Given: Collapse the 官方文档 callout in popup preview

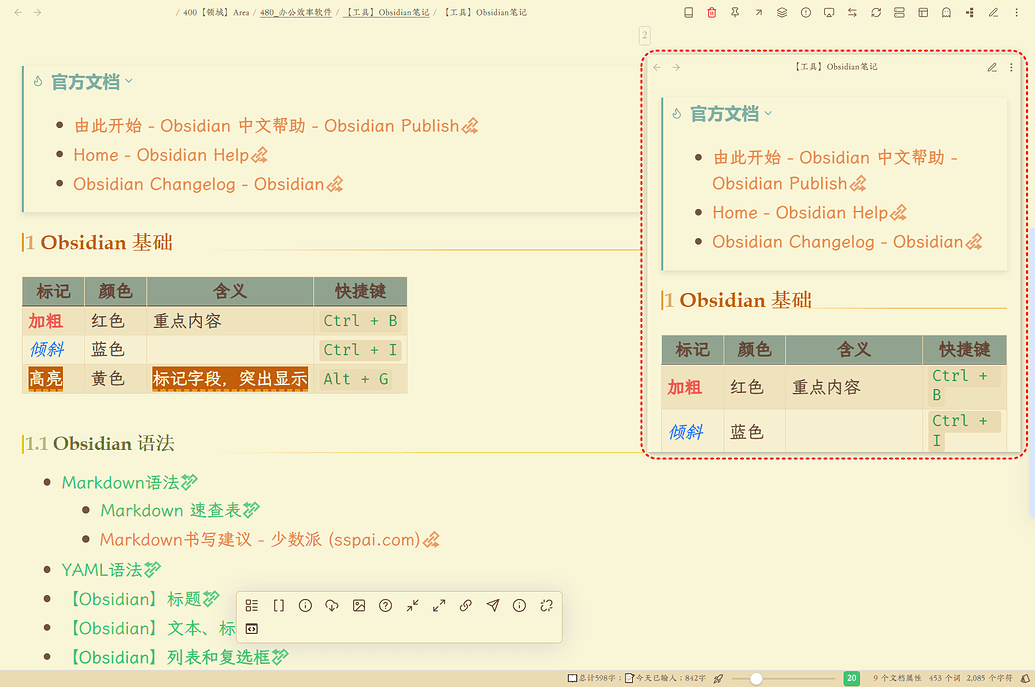Looking at the screenshot, I should click(x=768, y=114).
